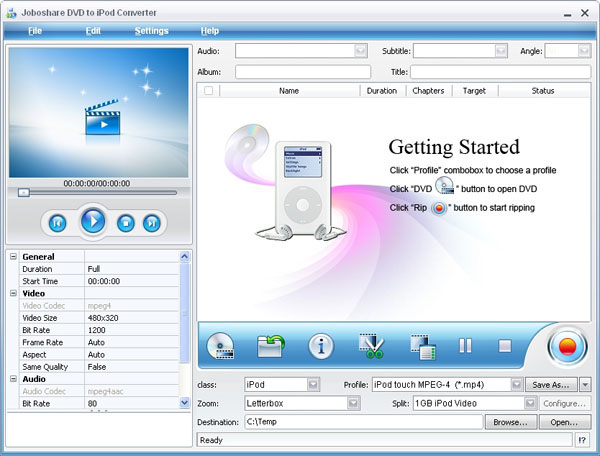This screenshot has width=600, height=456.
Task: Click the Destination path field
Action: (x=363, y=422)
